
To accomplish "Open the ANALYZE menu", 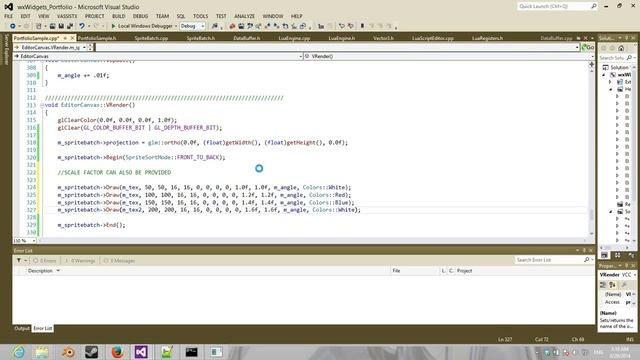I will (244, 16).
